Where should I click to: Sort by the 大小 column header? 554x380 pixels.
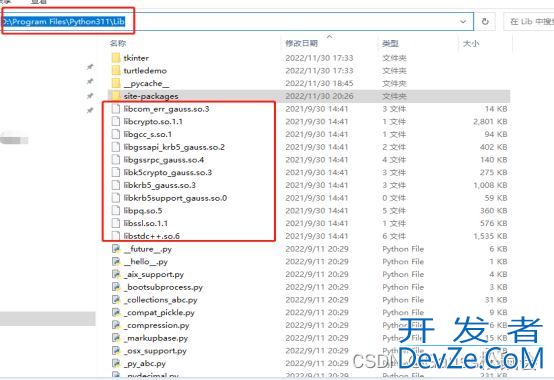(x=471, y=43)
